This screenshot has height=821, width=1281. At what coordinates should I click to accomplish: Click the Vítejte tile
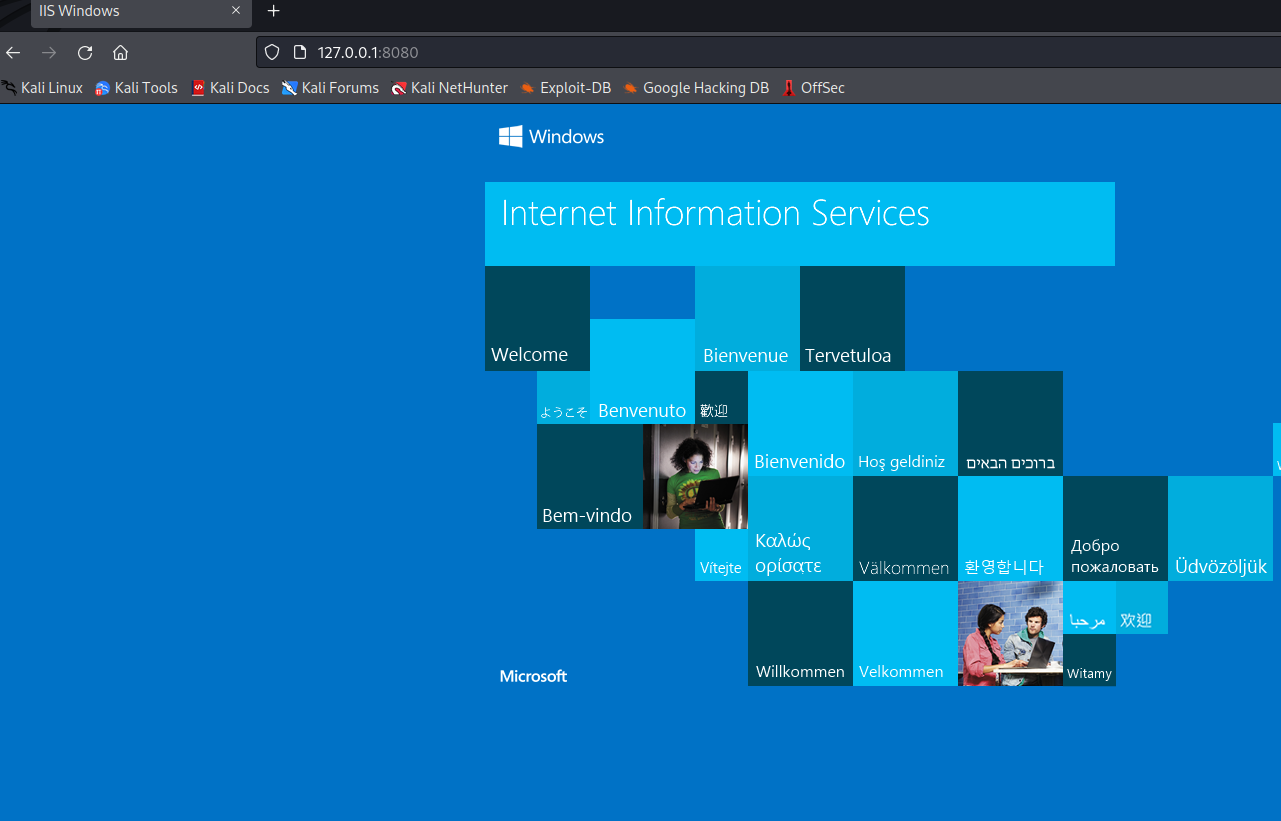pos(721,555)
